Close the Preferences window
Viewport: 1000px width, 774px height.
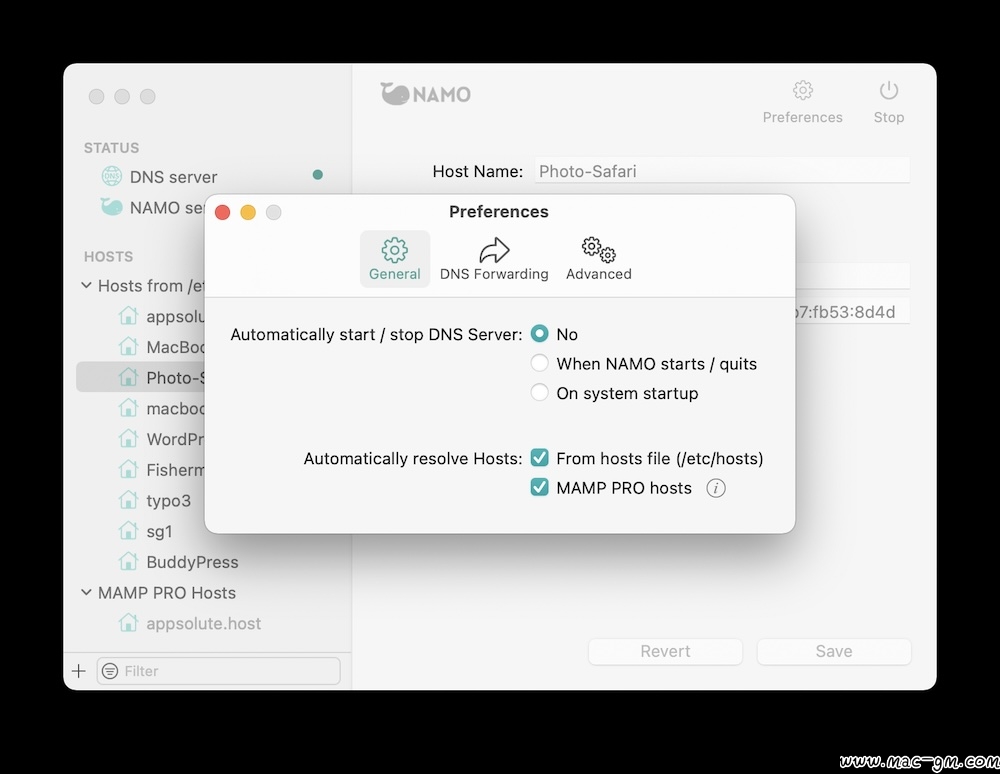pos(223,212)
